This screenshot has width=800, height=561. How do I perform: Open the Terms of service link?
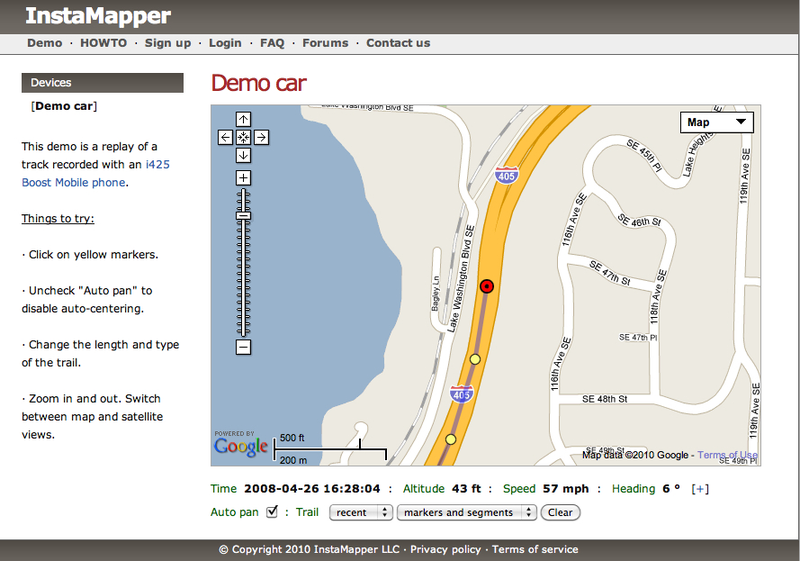535,549
